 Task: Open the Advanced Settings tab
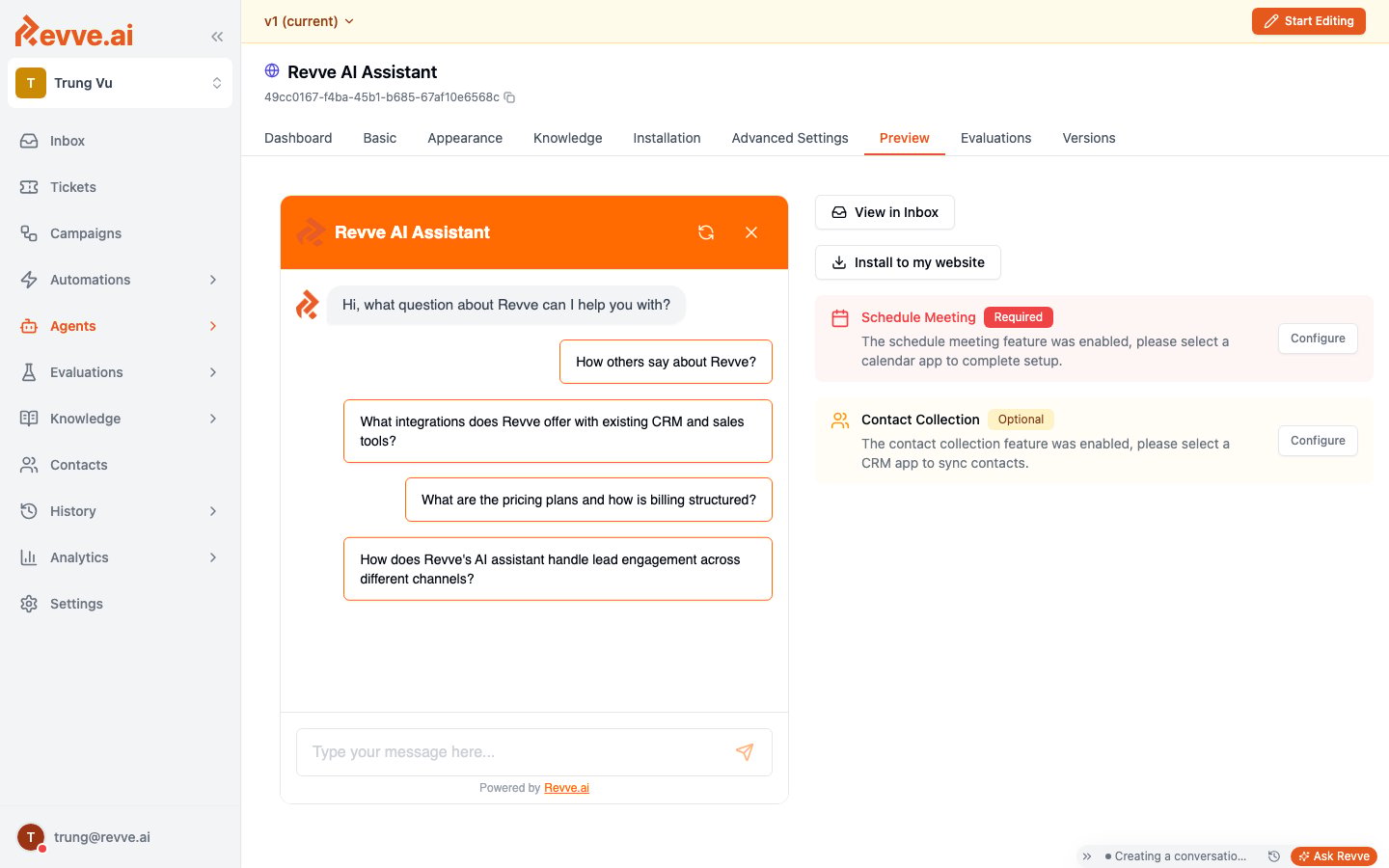tap(790, 138)
